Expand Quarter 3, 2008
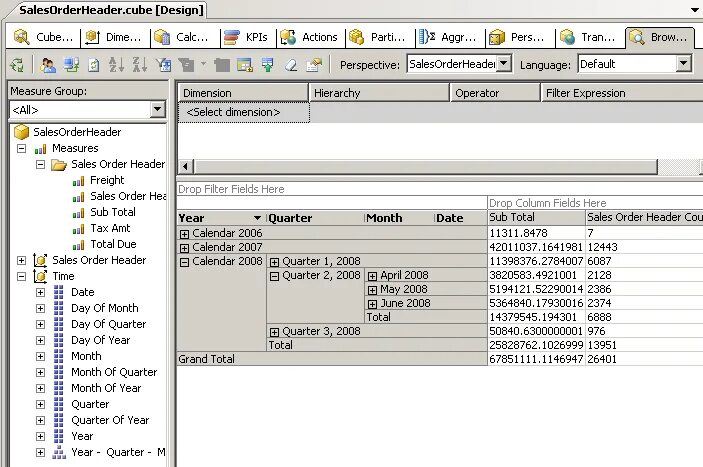 pos(274,332)
